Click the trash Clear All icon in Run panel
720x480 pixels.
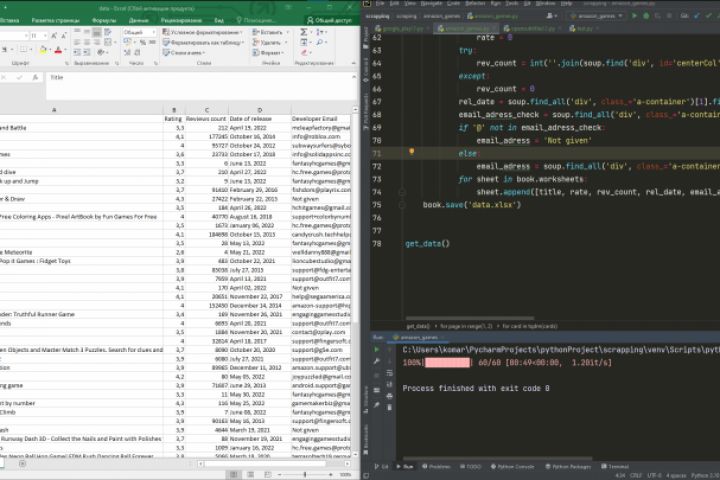389,407
